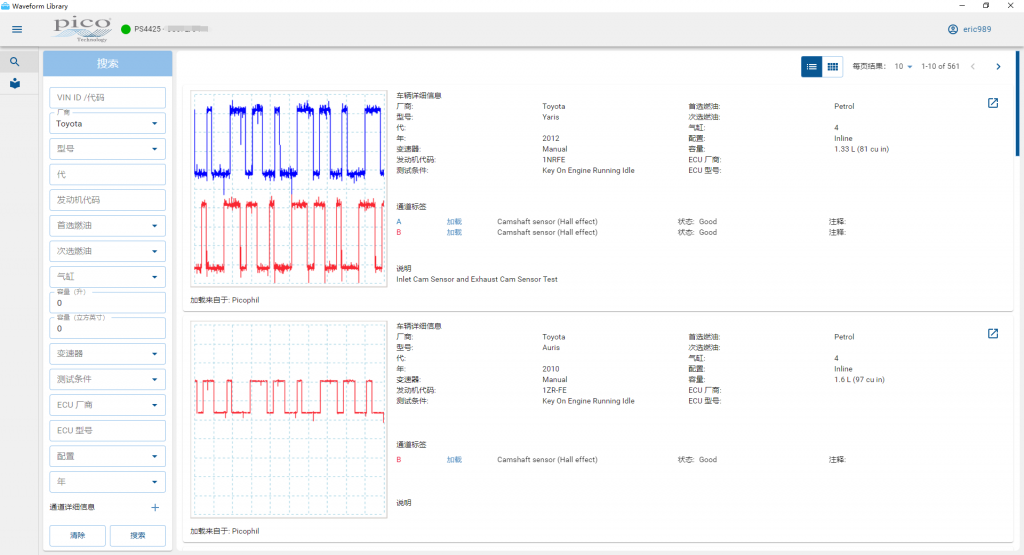The width and height of the screenshot is (1024, 555).
Task: Switch to grid view layout
Action: pos(833,66)
